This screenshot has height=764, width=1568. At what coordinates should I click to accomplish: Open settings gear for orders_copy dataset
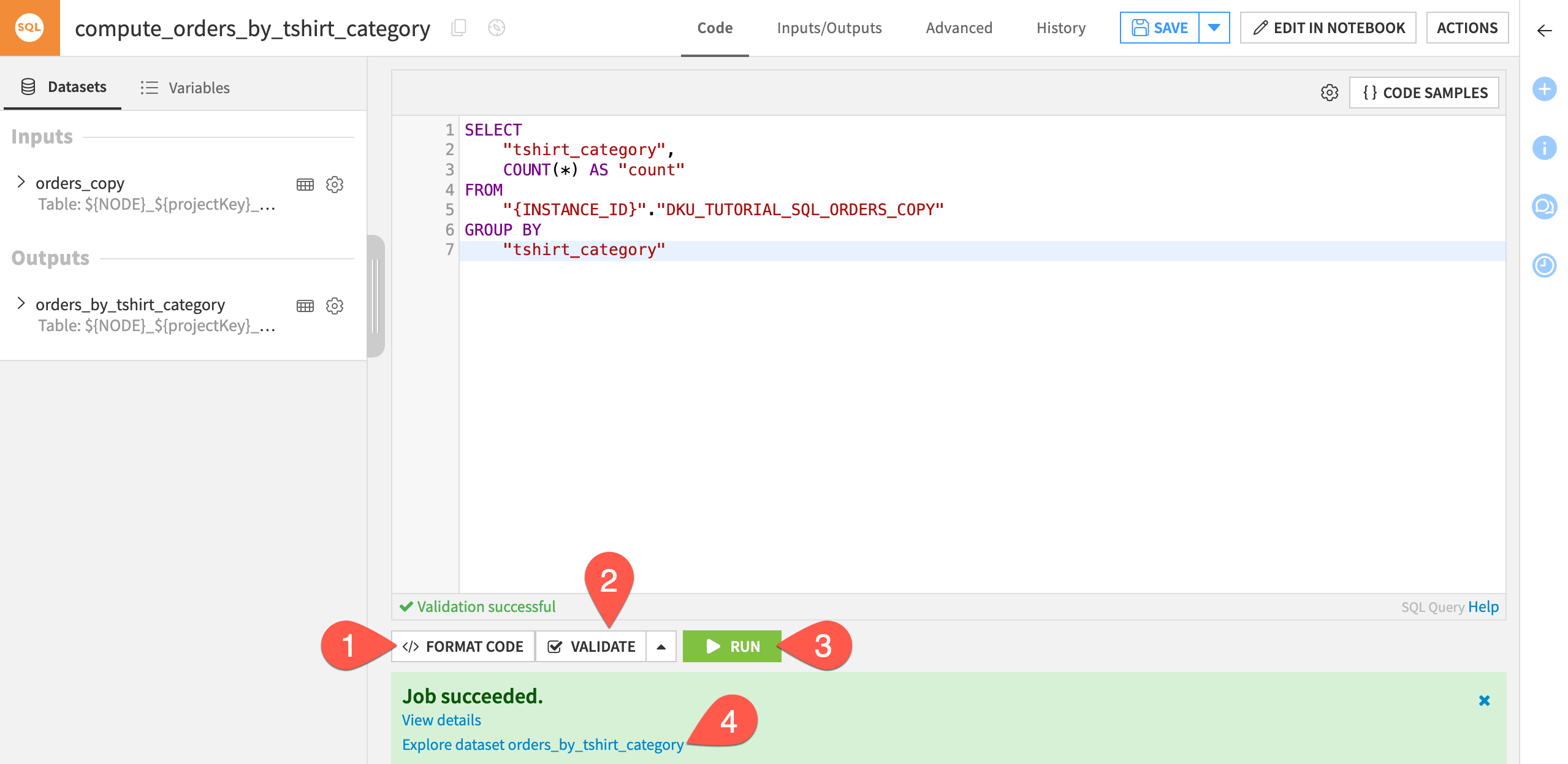point(334,185)
